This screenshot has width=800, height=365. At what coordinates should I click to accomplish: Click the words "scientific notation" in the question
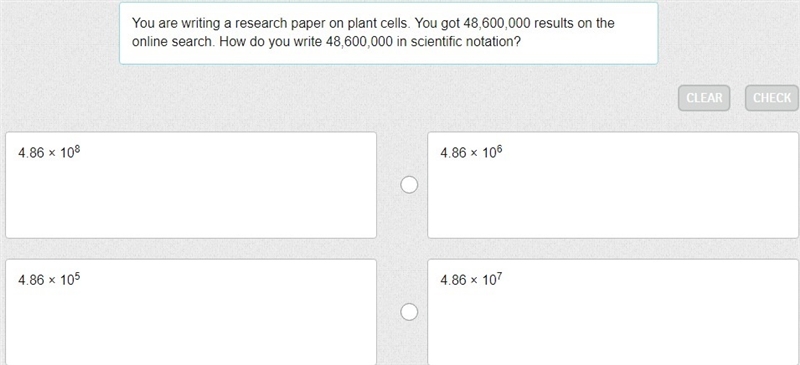pyautogui.click(x=465, y=42)
